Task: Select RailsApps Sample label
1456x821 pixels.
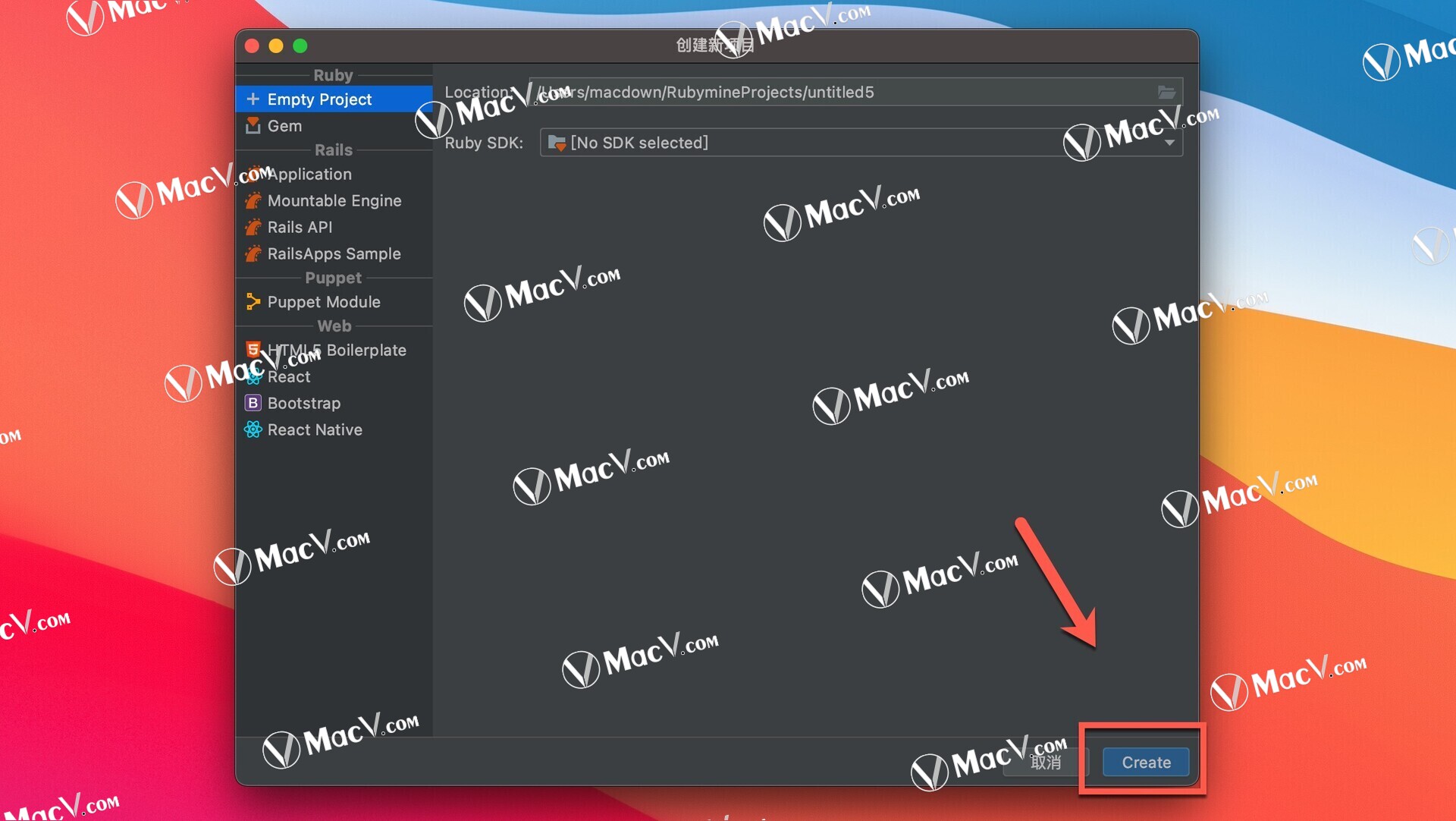Action: 334,254
